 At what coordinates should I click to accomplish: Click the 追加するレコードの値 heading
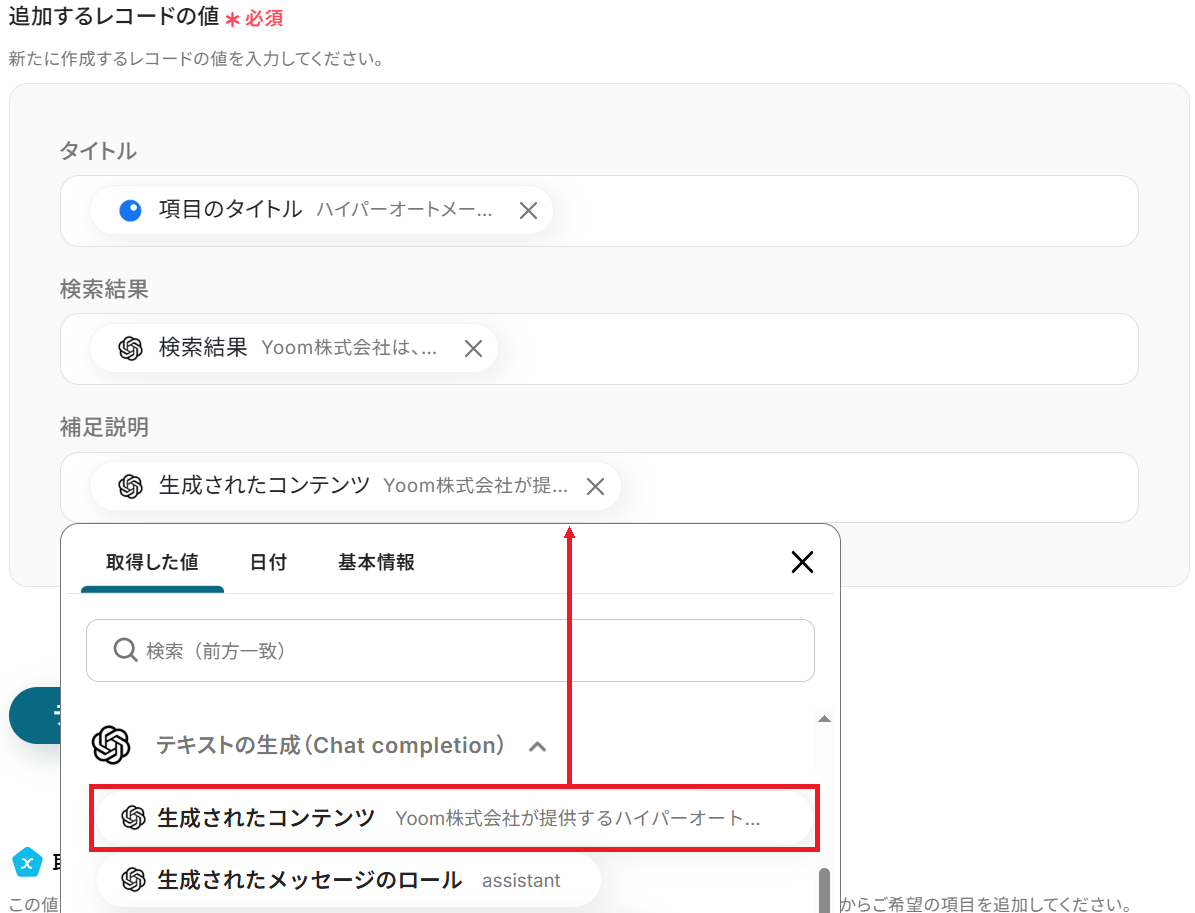114,16
